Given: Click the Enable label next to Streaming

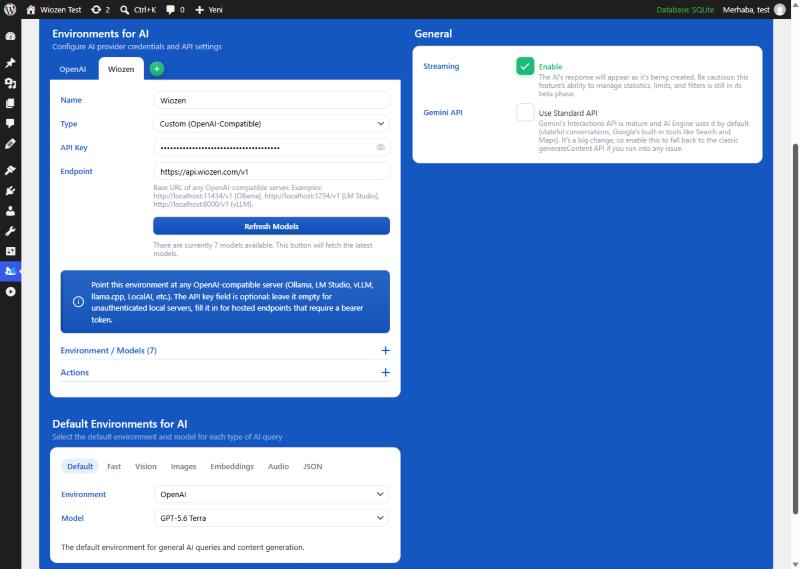Looking at the screenshot, I should pyautogui.click(x=550, y=66).
